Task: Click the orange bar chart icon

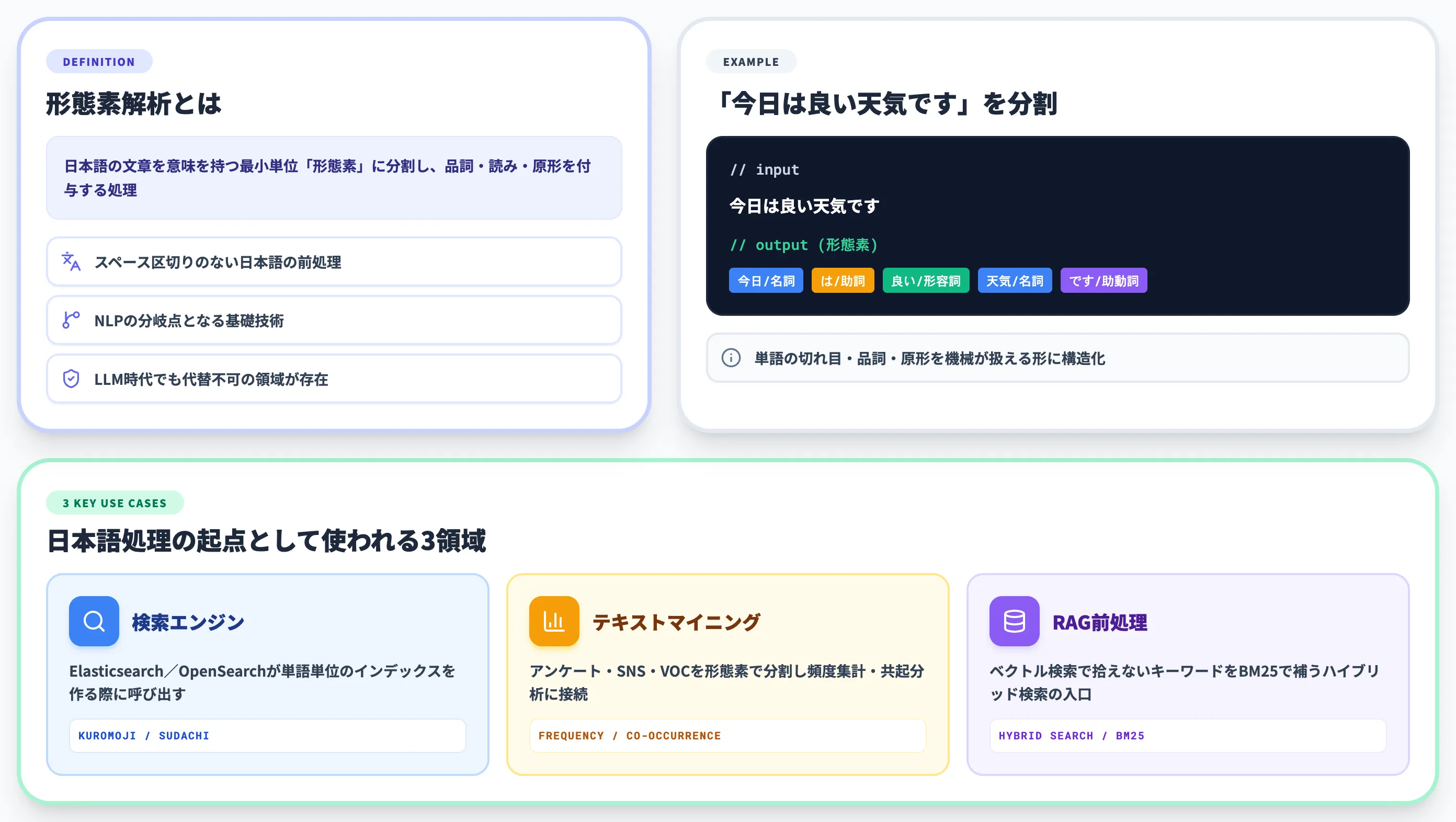Action: [554, 621]
